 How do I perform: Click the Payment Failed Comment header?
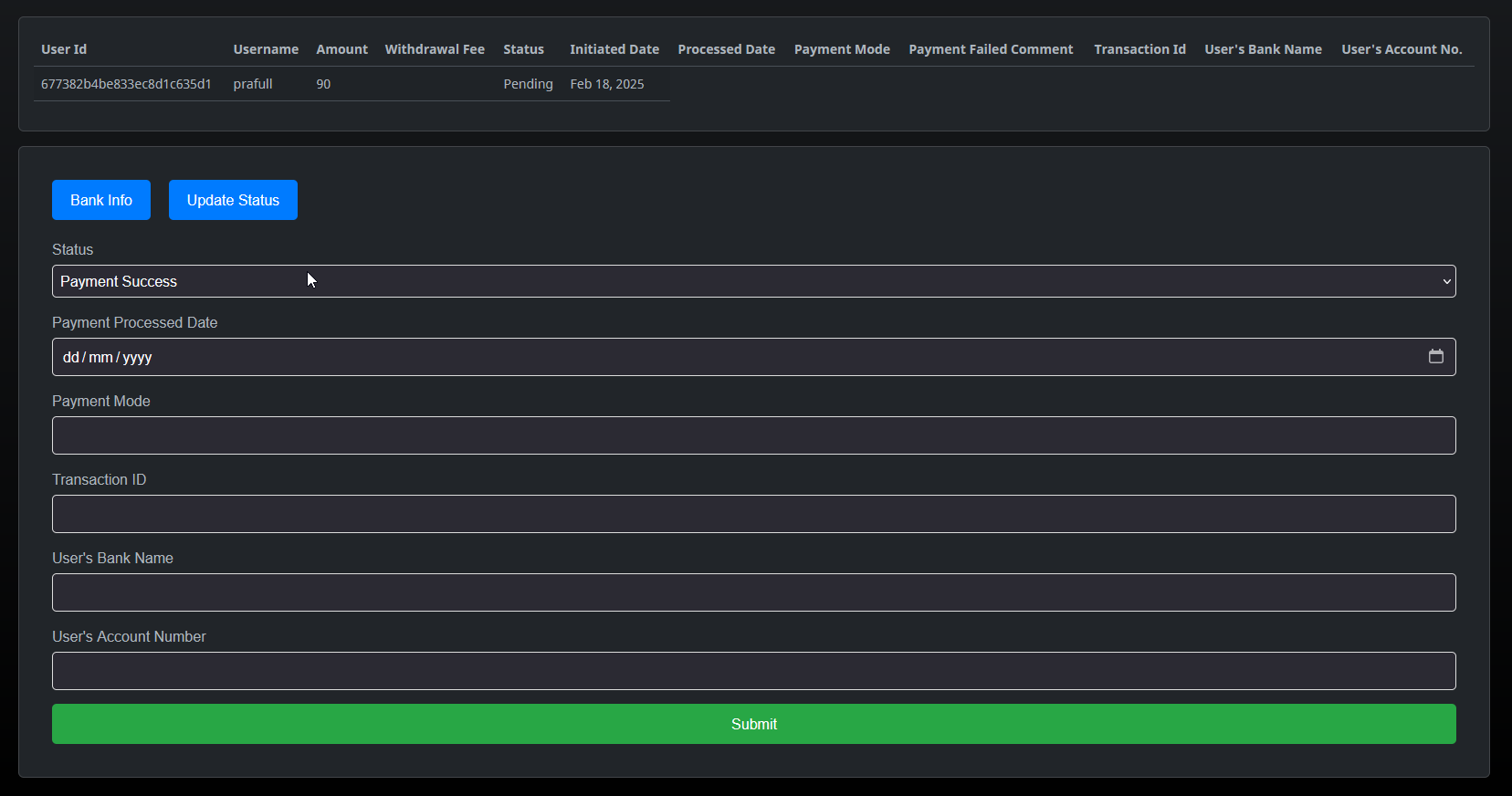pyautogui.click(x=991, y=49)
